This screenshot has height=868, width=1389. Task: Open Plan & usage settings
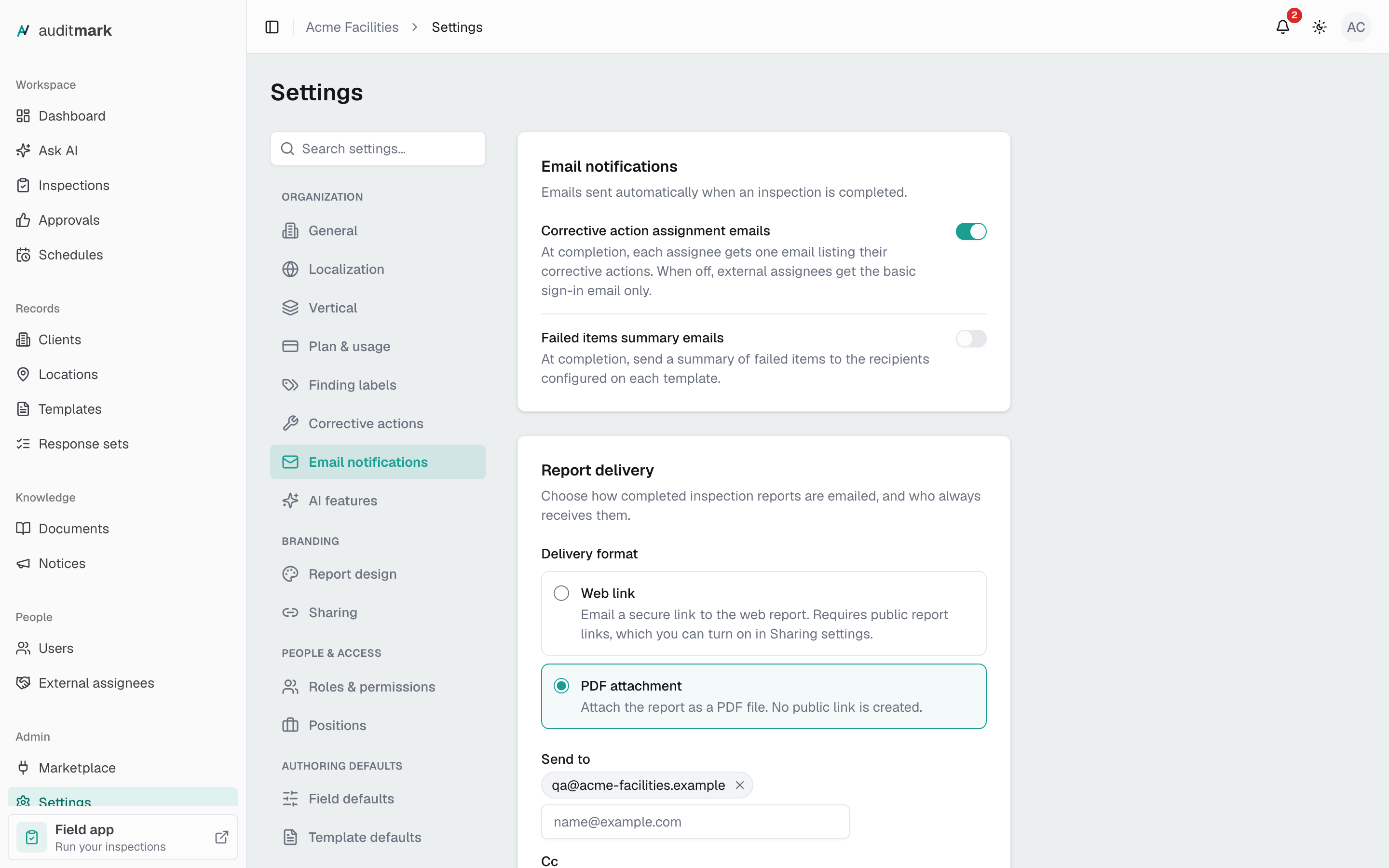tap(378, 346)
